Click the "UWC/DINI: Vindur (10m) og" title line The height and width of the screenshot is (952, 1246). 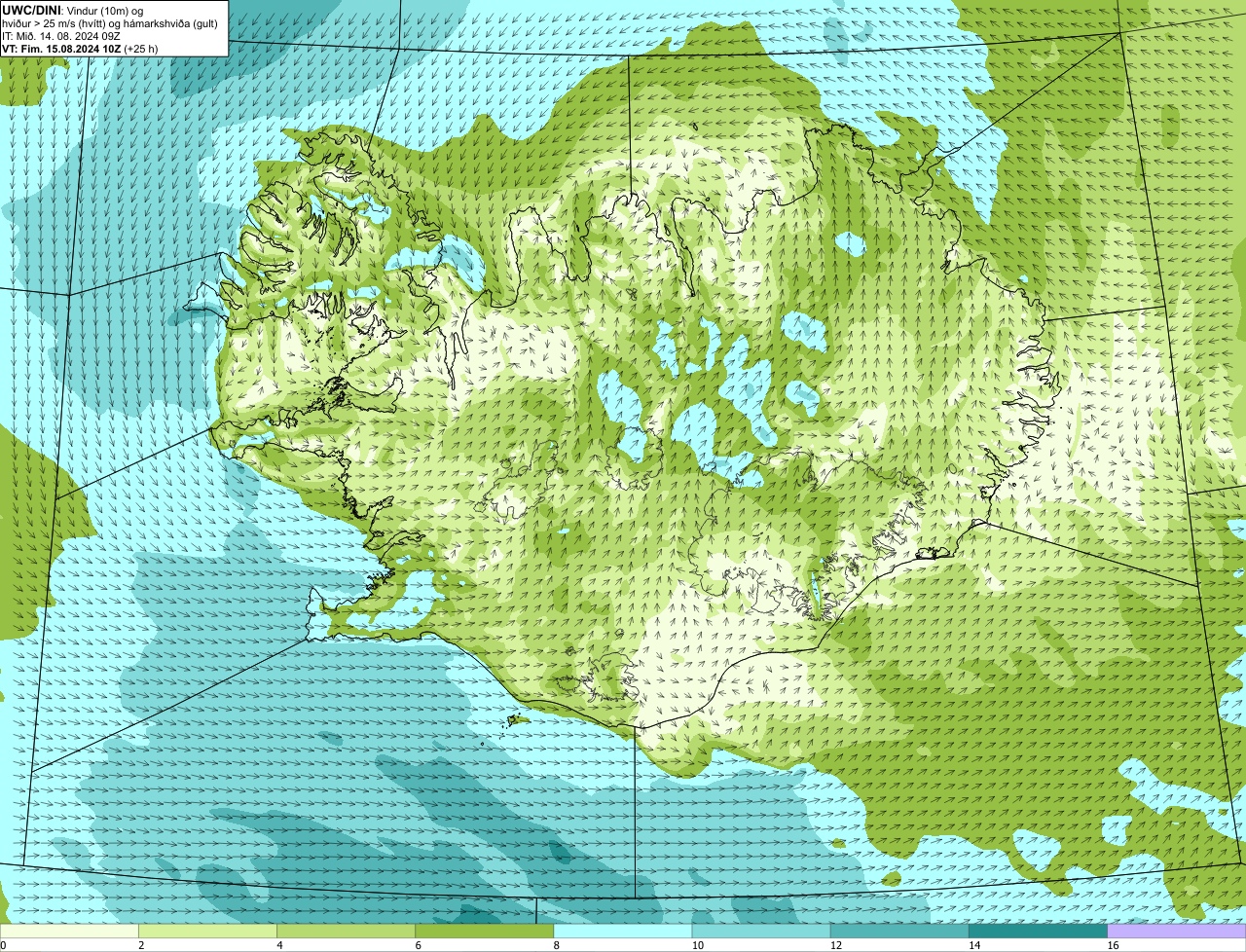click(73, 10)
